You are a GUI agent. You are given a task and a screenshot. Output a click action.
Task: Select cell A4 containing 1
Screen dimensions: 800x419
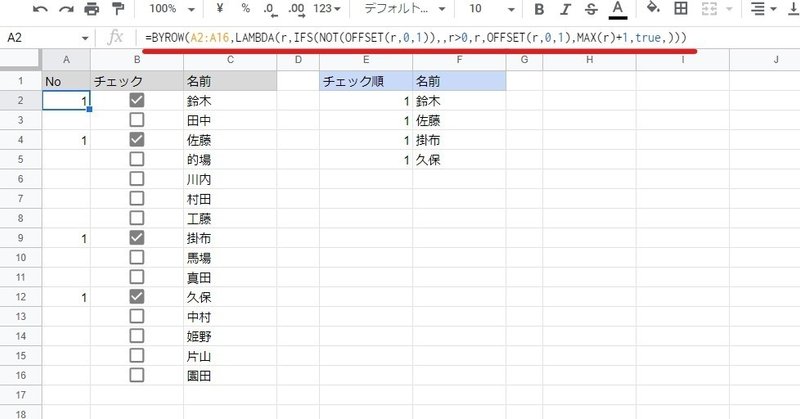click(66, 140)
